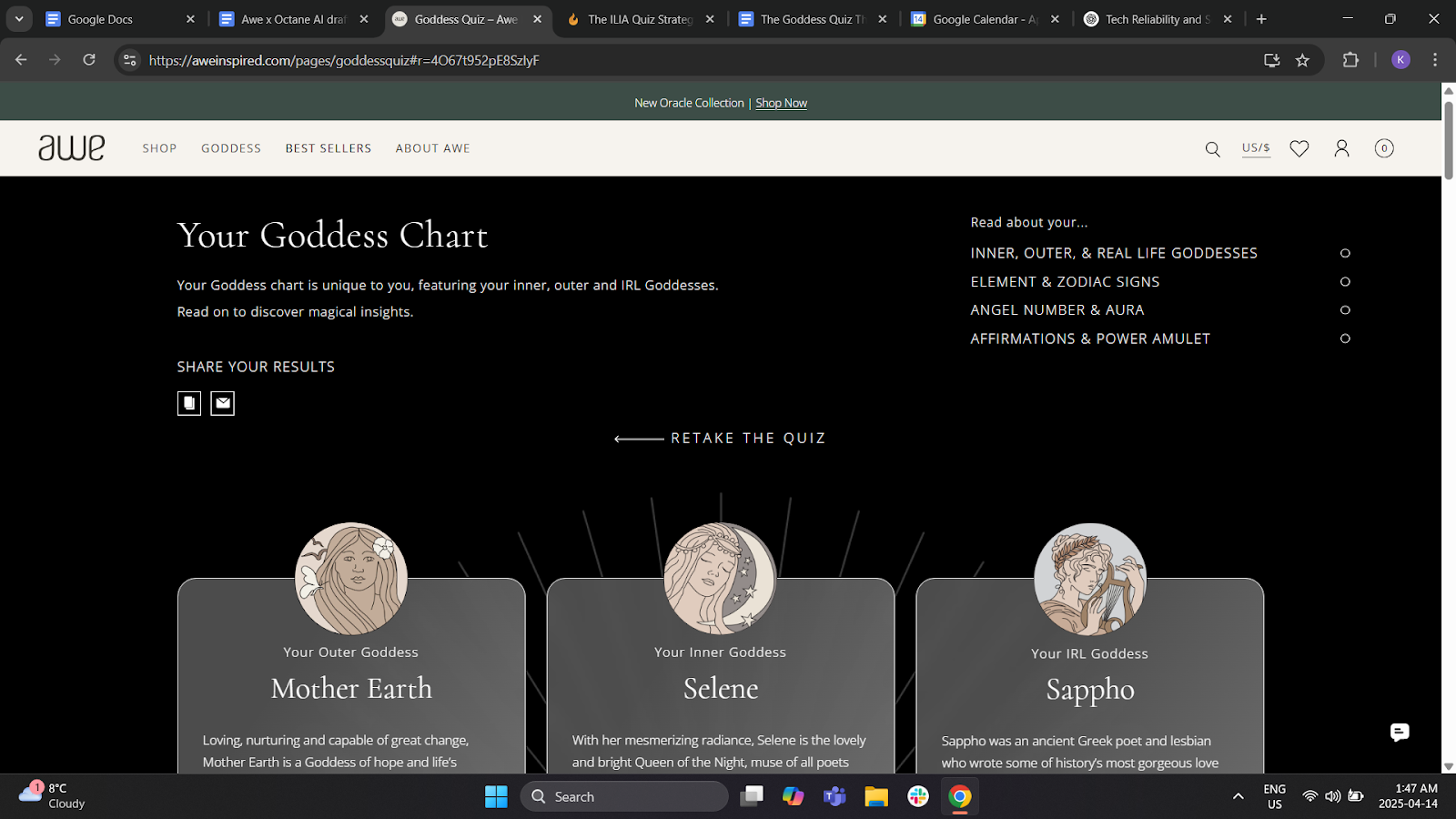Open the chat support bubble icon
1456x819 pixels.
tap(1399, 733)
